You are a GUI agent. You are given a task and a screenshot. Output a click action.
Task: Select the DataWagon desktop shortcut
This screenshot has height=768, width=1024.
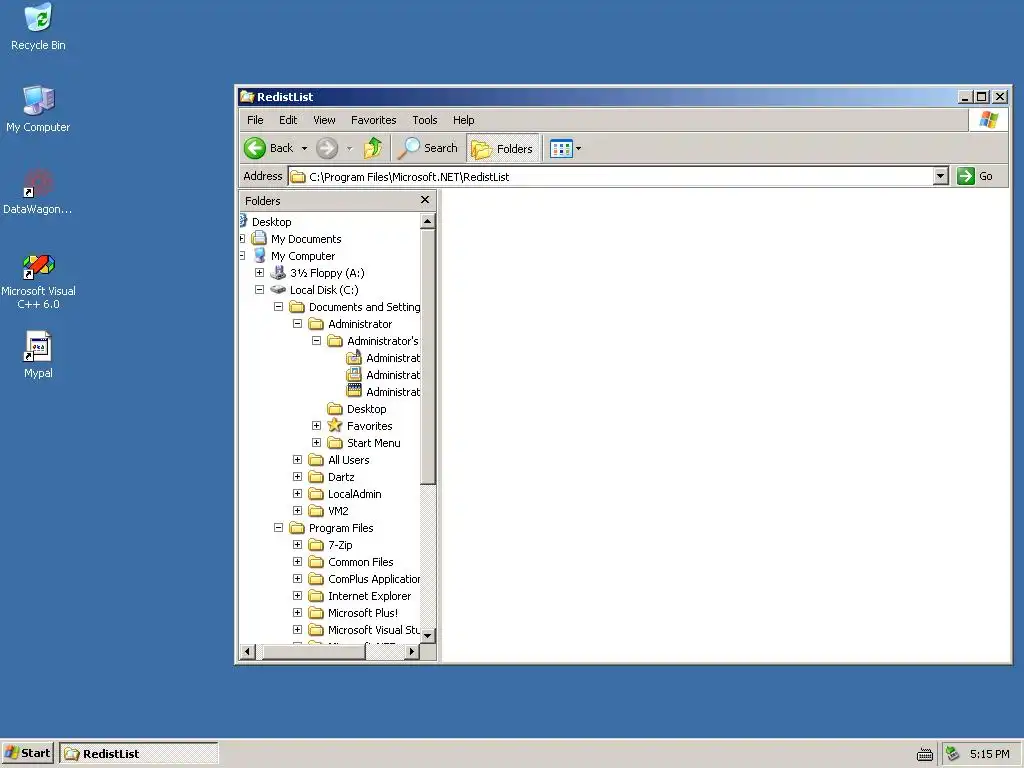(x=38, y=191)
